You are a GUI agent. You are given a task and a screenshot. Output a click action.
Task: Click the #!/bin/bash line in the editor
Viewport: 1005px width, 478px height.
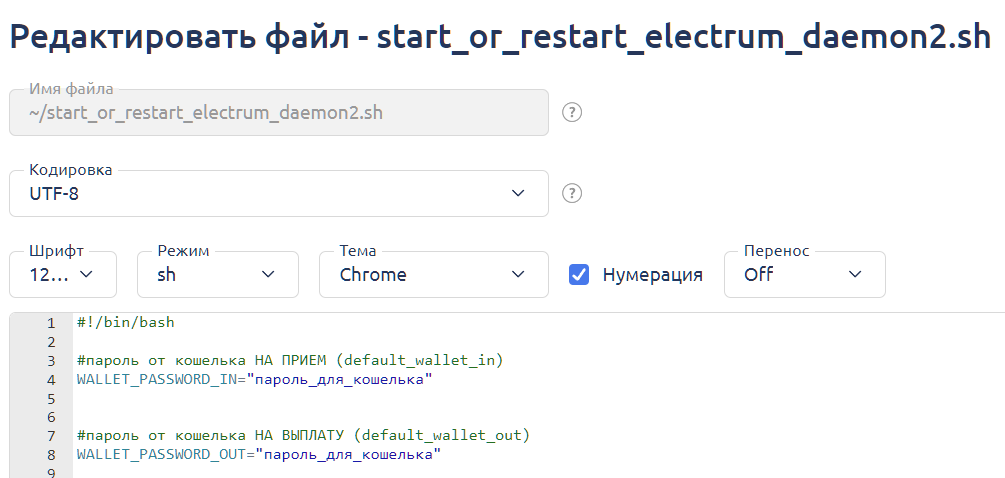125,323
